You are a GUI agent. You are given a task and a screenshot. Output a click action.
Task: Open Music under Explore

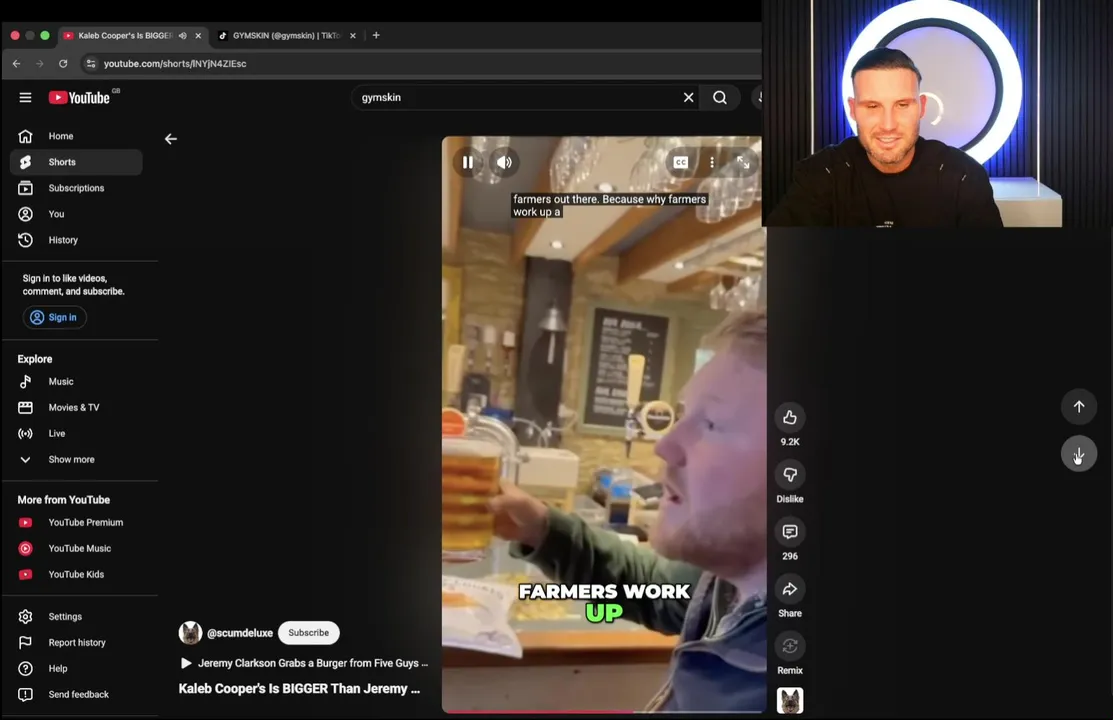(x=76, y=381)
